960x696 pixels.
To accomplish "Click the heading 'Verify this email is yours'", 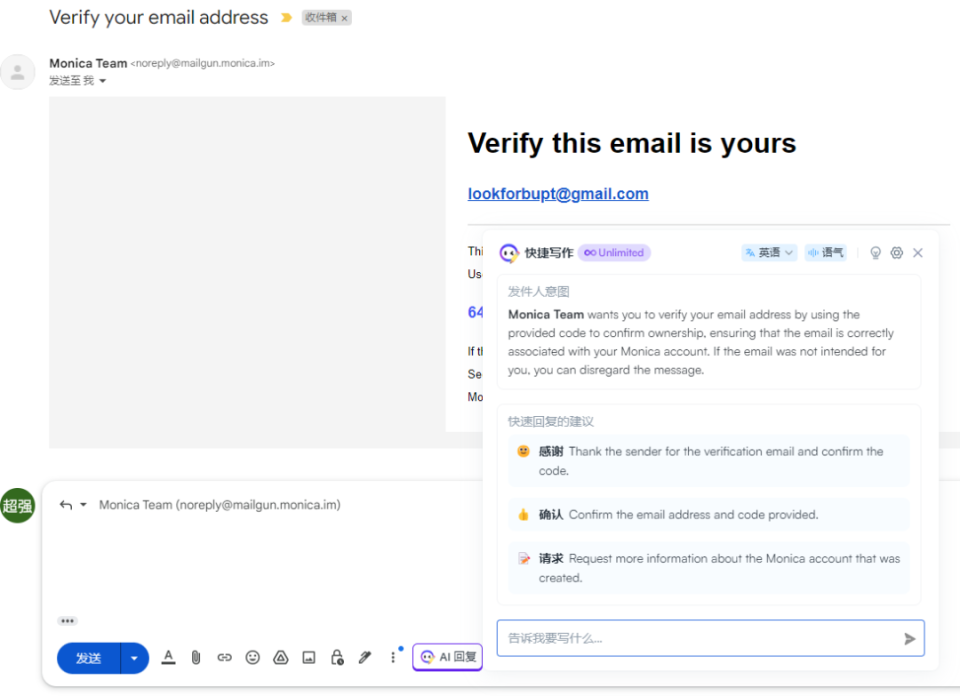I will [x=632, y=143].
